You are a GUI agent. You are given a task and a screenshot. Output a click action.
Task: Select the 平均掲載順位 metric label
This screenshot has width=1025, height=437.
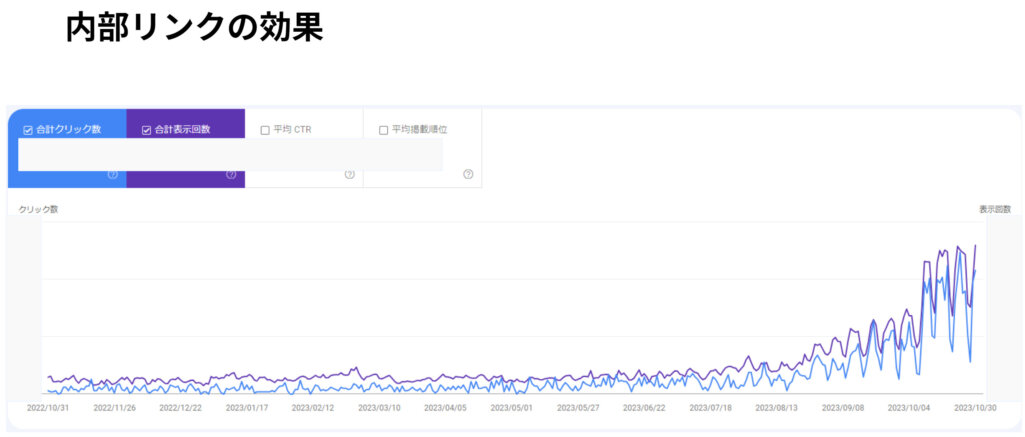[x=419, y=129]
